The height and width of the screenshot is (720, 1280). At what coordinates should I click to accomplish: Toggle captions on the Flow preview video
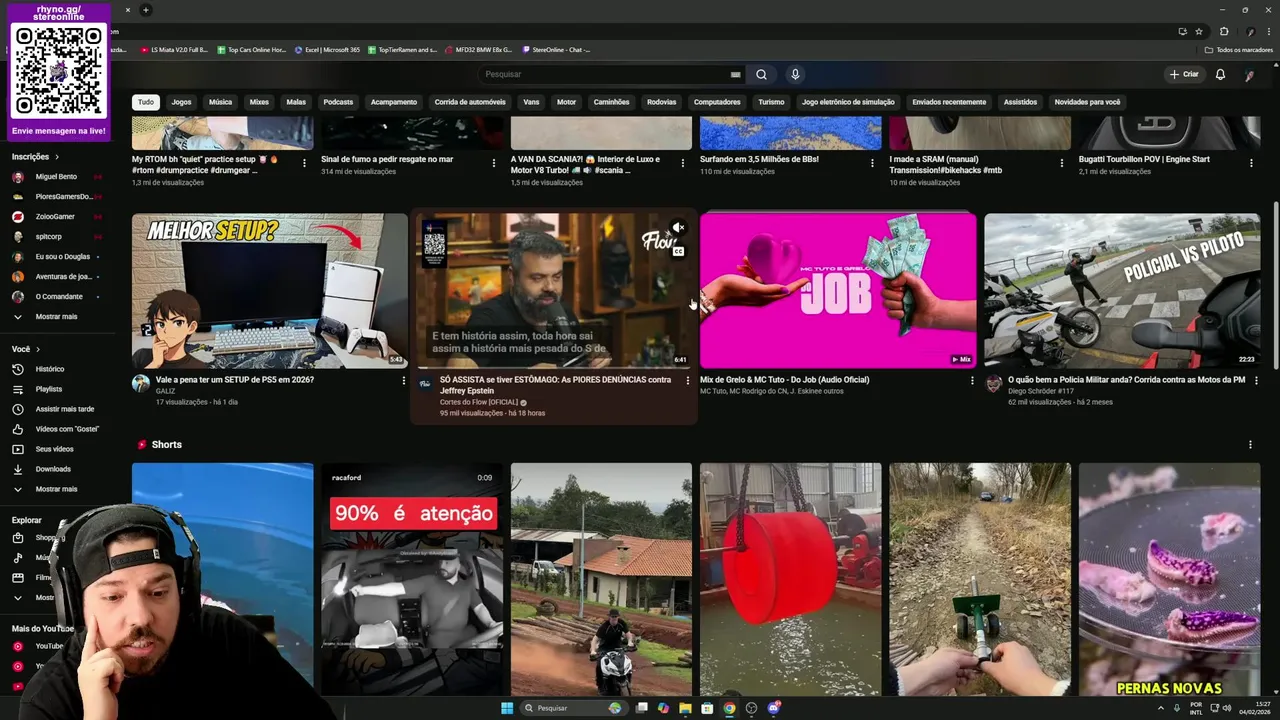coord(678,251)
